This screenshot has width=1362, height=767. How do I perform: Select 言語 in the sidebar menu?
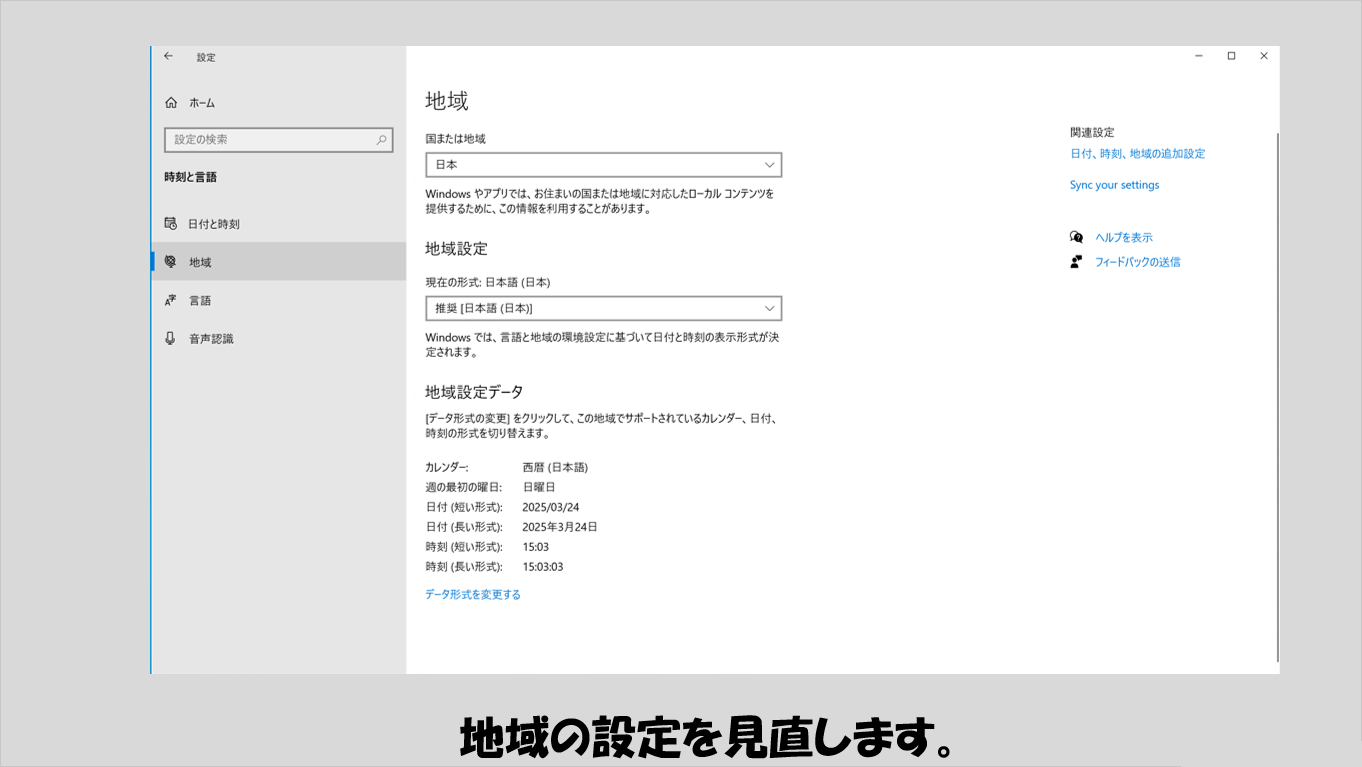200,300
